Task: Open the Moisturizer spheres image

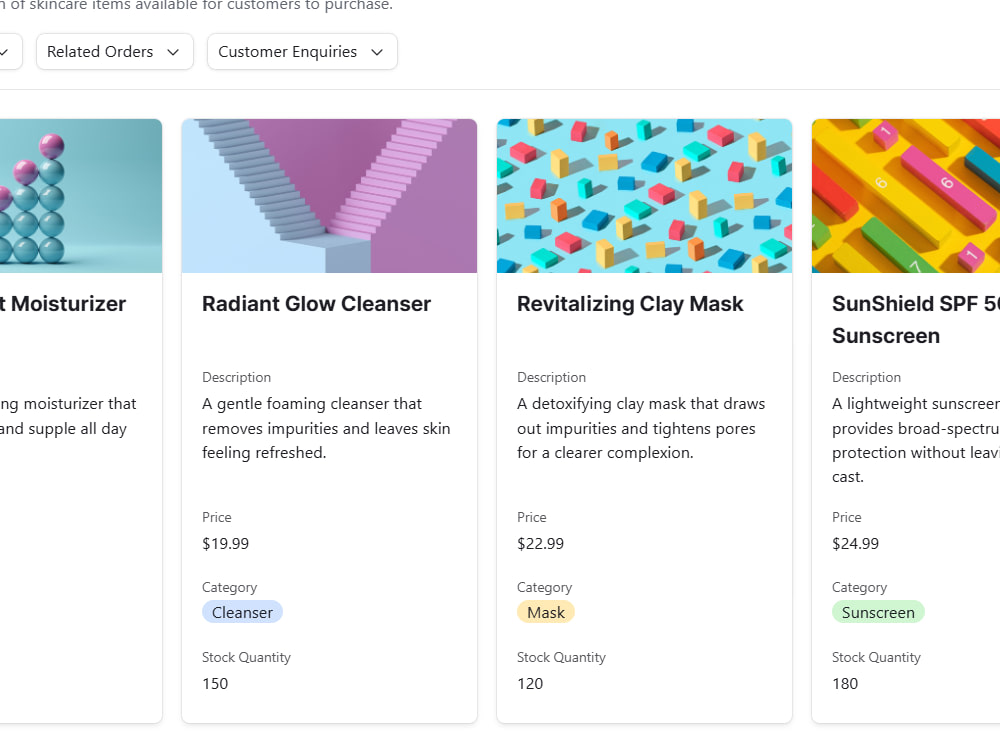Action: [81, 196]
